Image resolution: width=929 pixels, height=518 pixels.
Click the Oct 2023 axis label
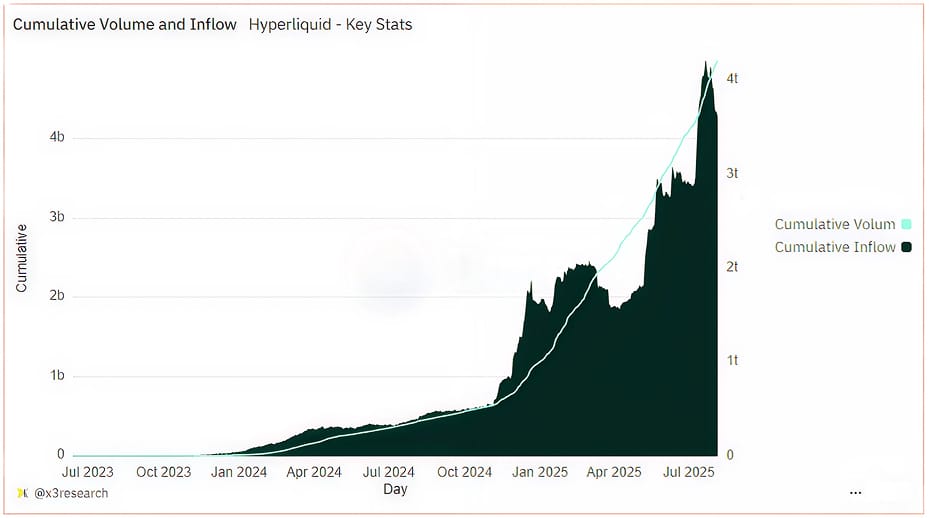164,472
